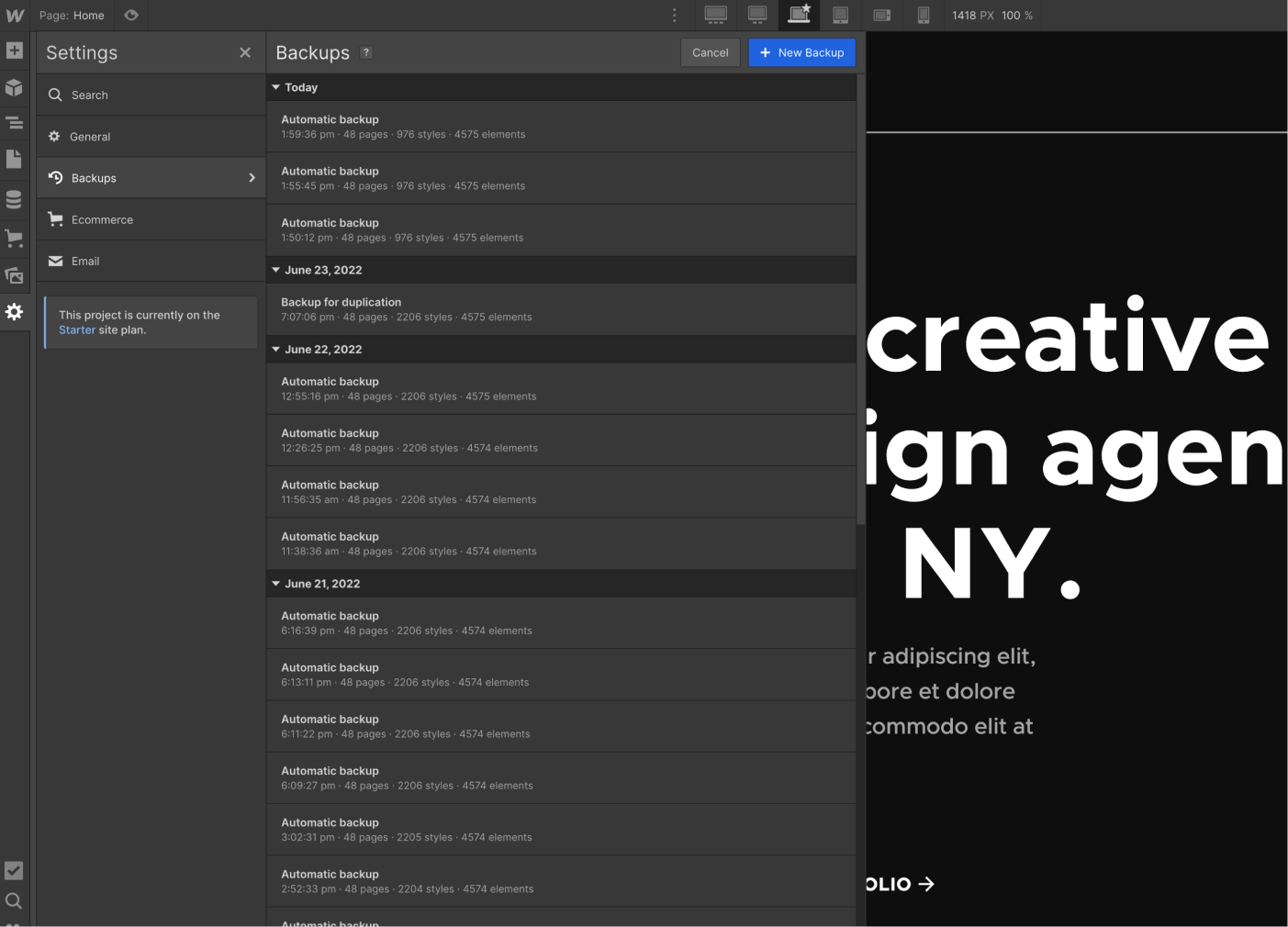1288x927 pixels.
Task: Click the NY. heading on canvas
Action: tap(991, 563)
